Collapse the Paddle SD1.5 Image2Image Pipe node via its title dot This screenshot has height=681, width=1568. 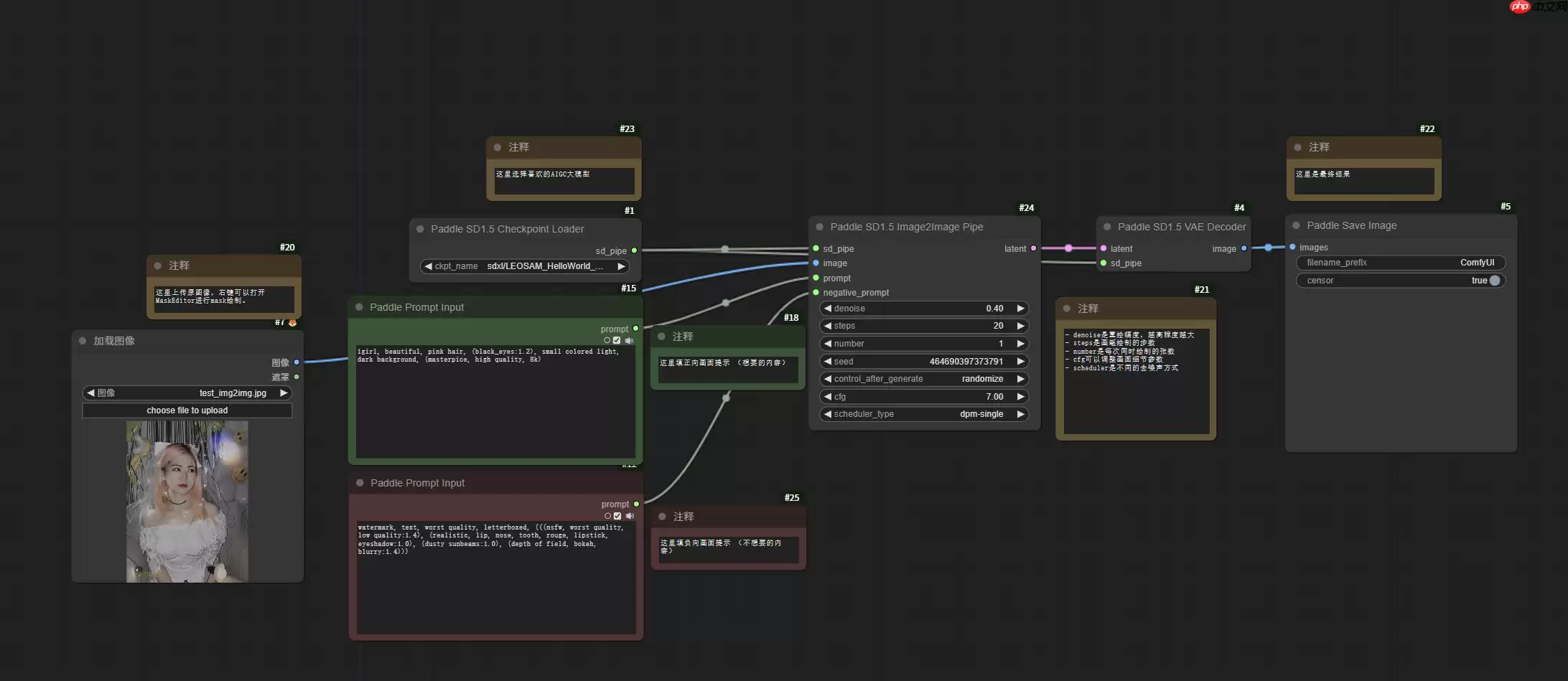coord(819,227)
